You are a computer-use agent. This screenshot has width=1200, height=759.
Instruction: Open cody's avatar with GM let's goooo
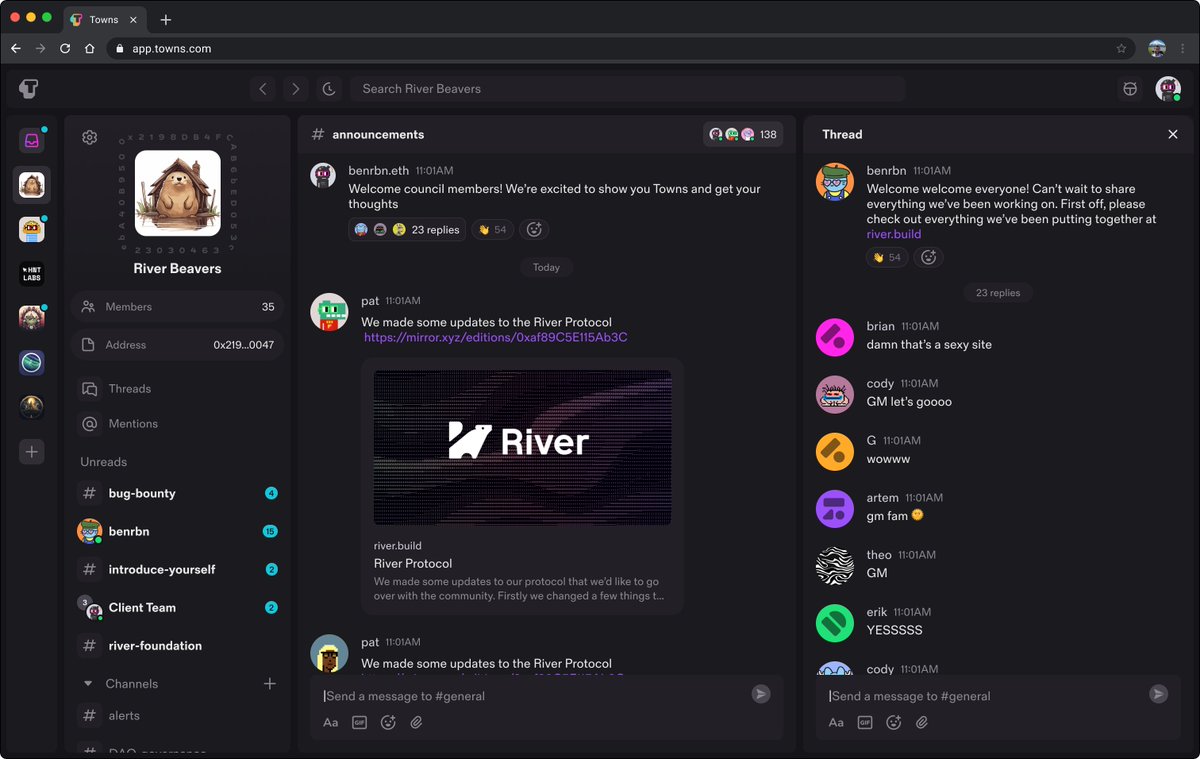(x=835, y=394)
